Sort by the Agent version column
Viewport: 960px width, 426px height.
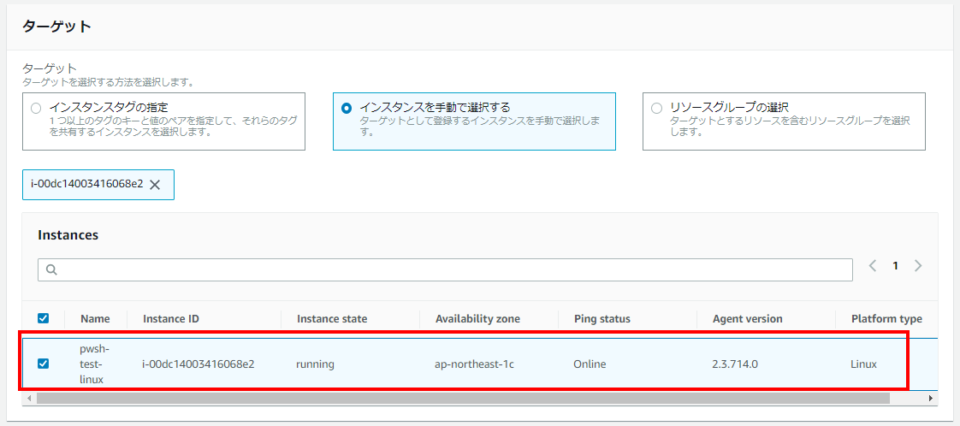[747, 319]
